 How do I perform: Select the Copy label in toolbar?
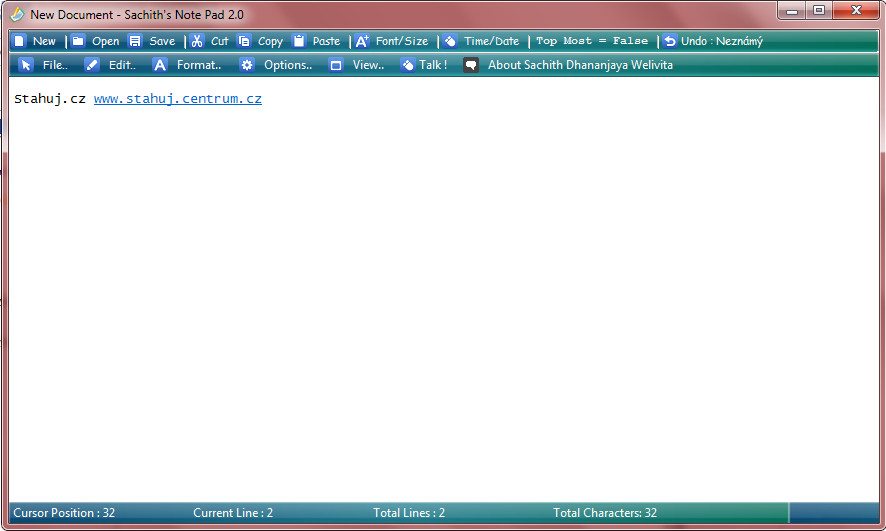270,41
